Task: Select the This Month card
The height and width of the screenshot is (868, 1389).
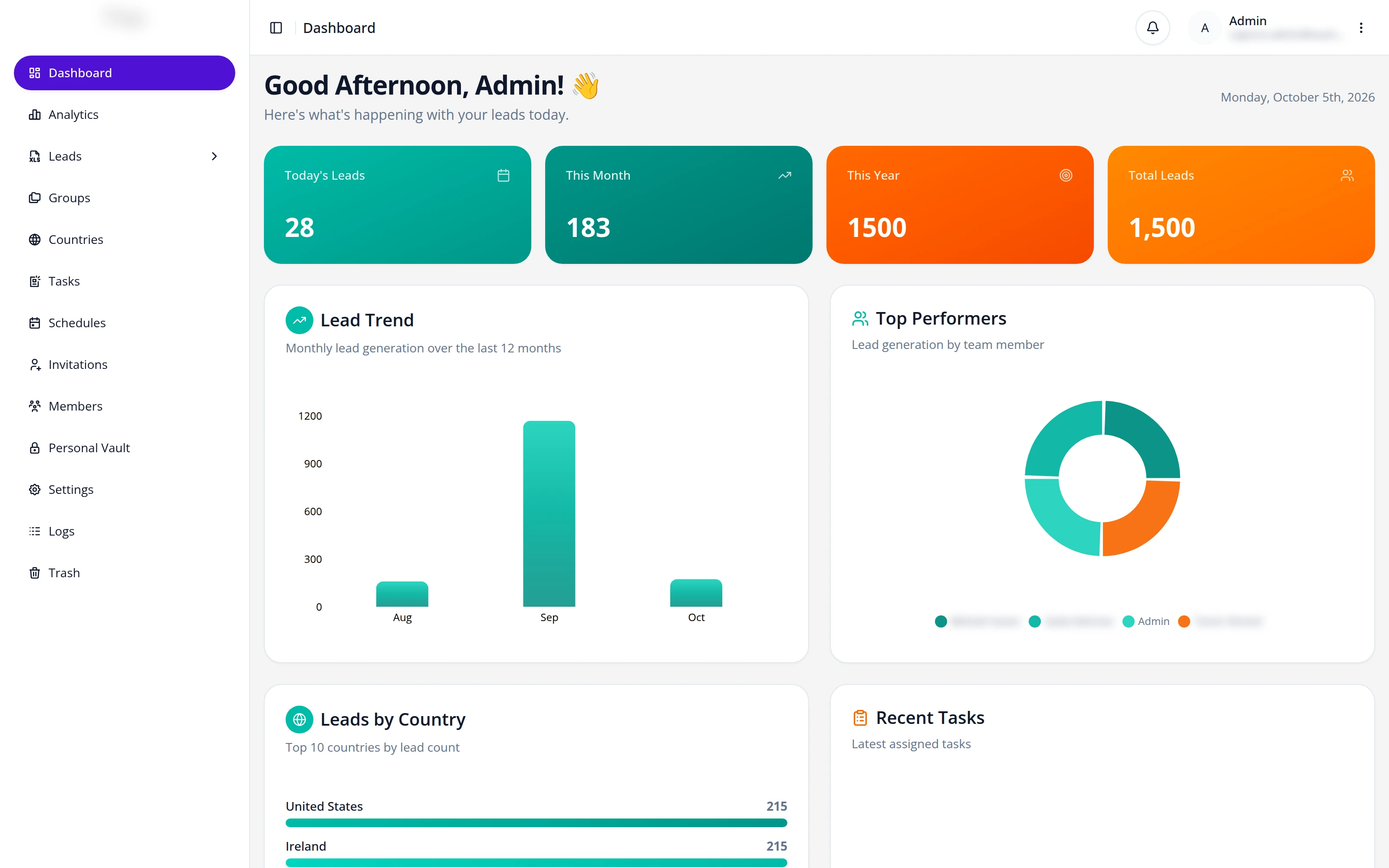Action: coord(678,205)
